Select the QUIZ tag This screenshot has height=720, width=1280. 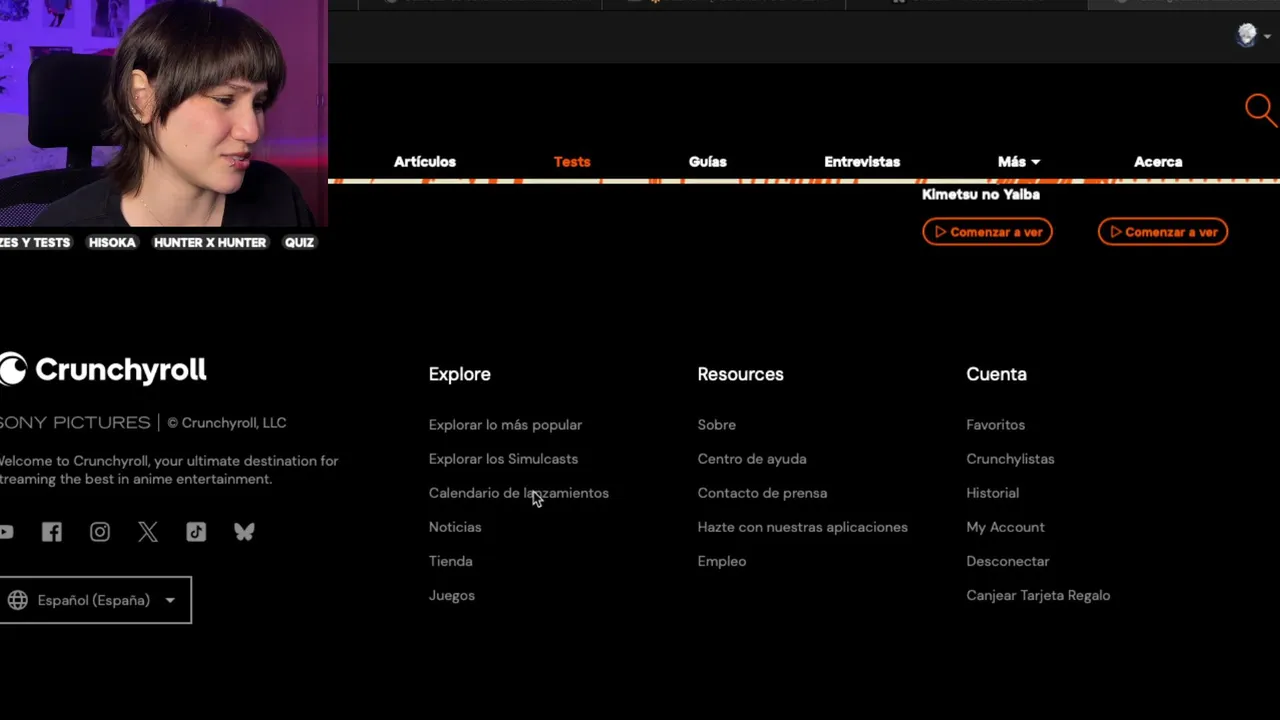coord(299,242)
